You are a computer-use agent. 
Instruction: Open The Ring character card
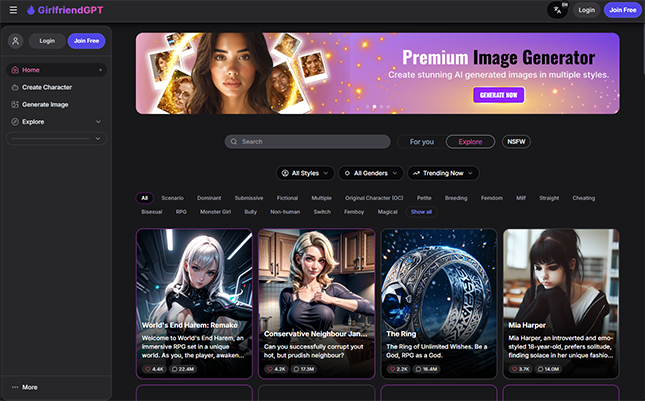point(439,304)
